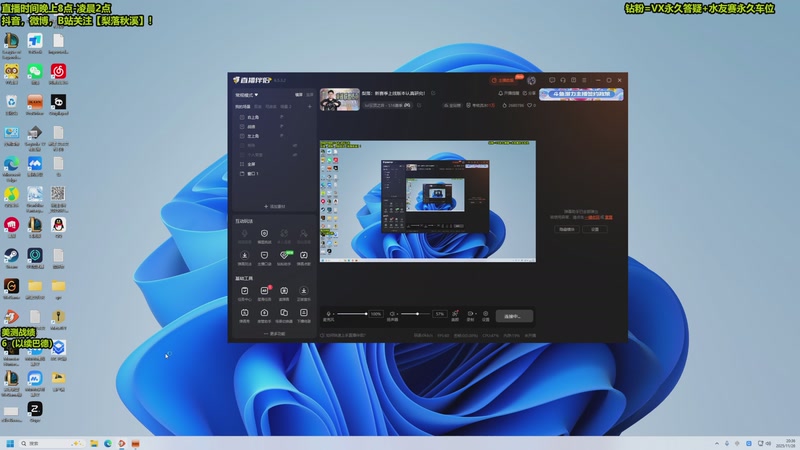Open the scene switcher overlapping-screens icon
Image resolution: width=800 pixels, height=450 pixels.
[284, 312]
